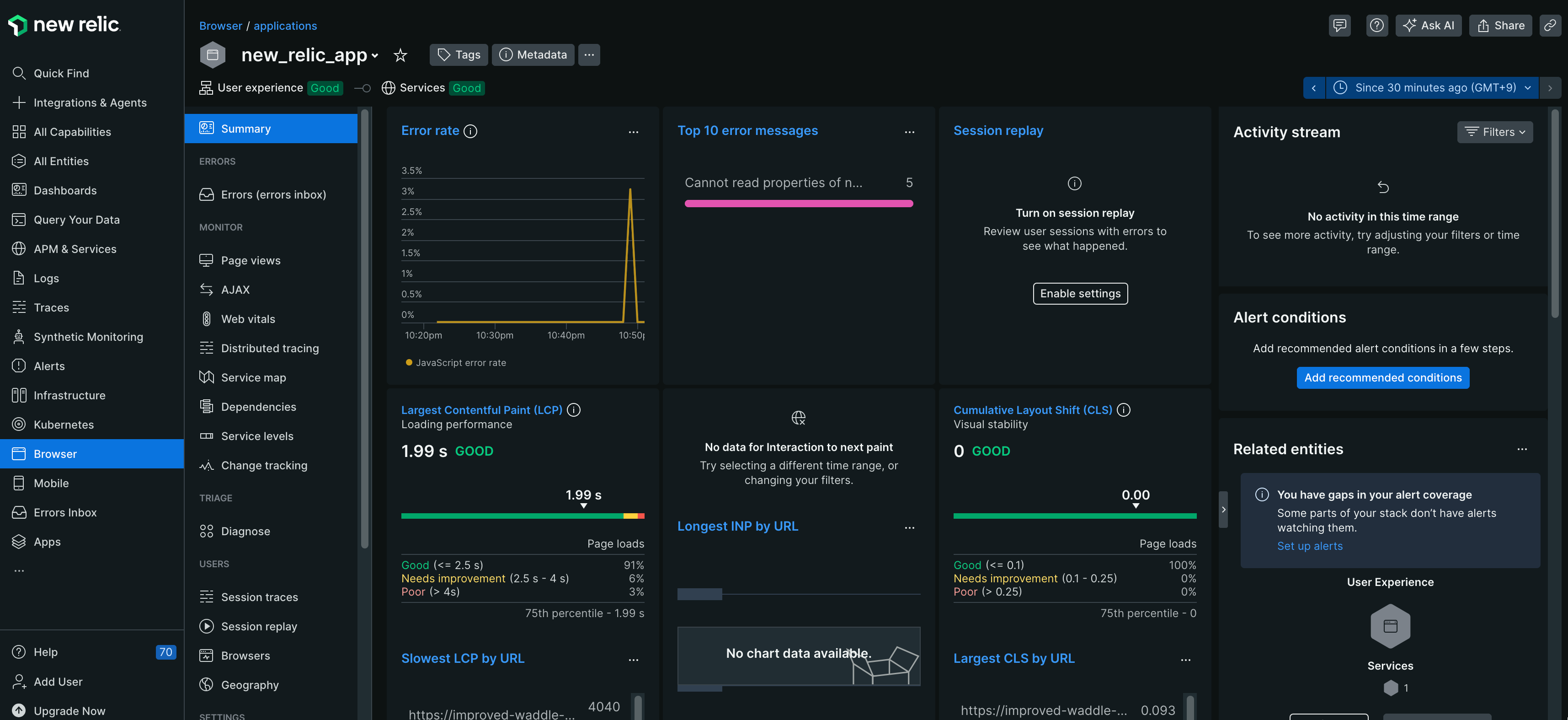The image size is (1568, 720).
Task: Expand the new_relic_app name dropdown
Action: click(376, 55)
